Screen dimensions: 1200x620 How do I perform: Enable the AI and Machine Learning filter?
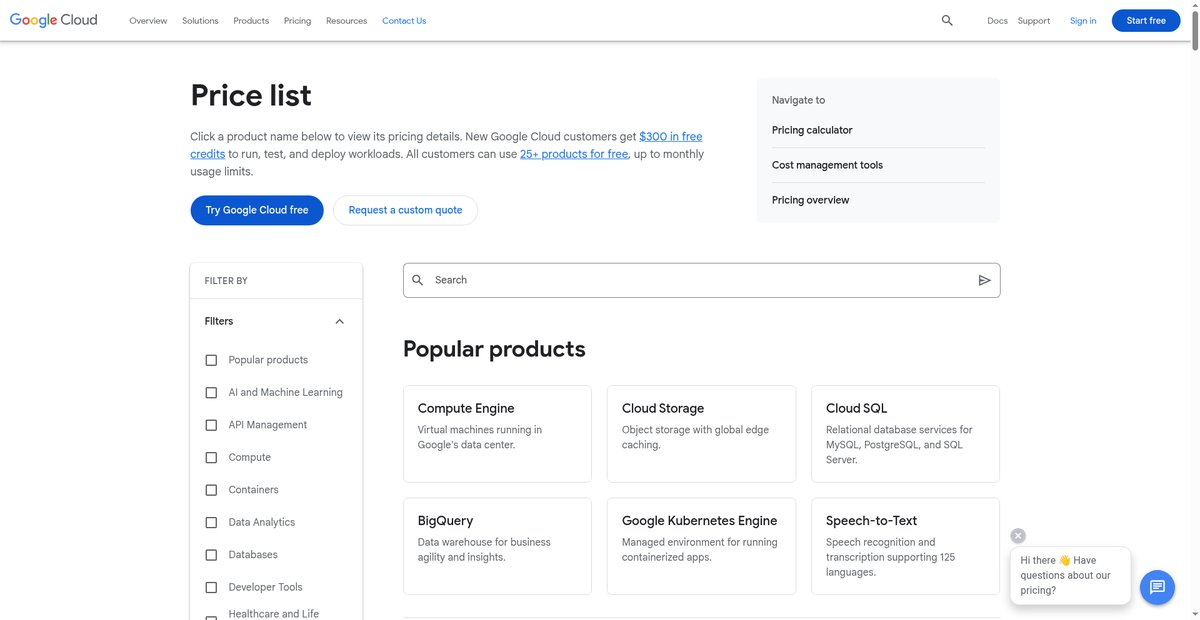[x=211, y=392]
